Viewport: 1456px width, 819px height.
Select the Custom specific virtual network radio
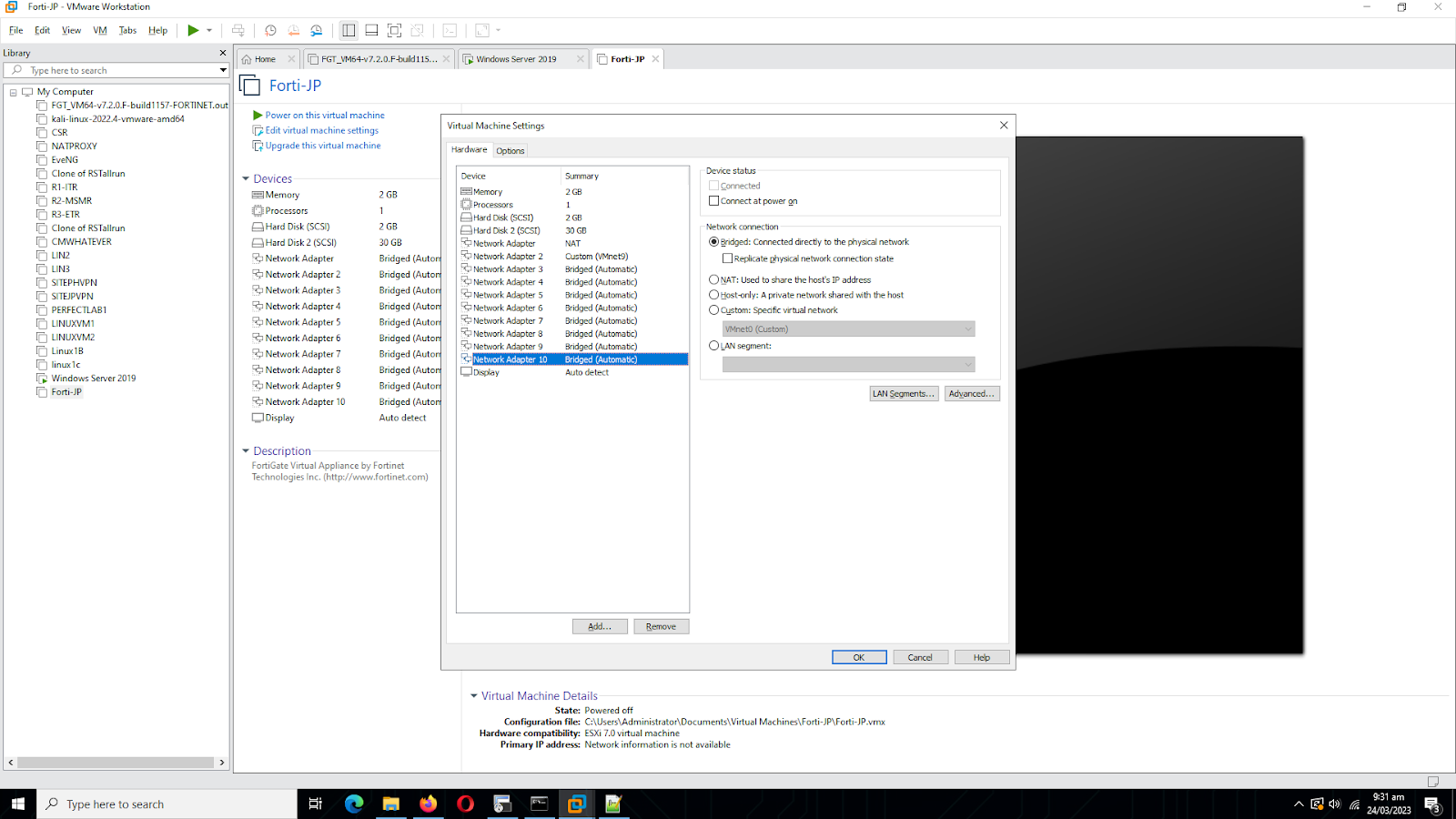click(714, 310)
